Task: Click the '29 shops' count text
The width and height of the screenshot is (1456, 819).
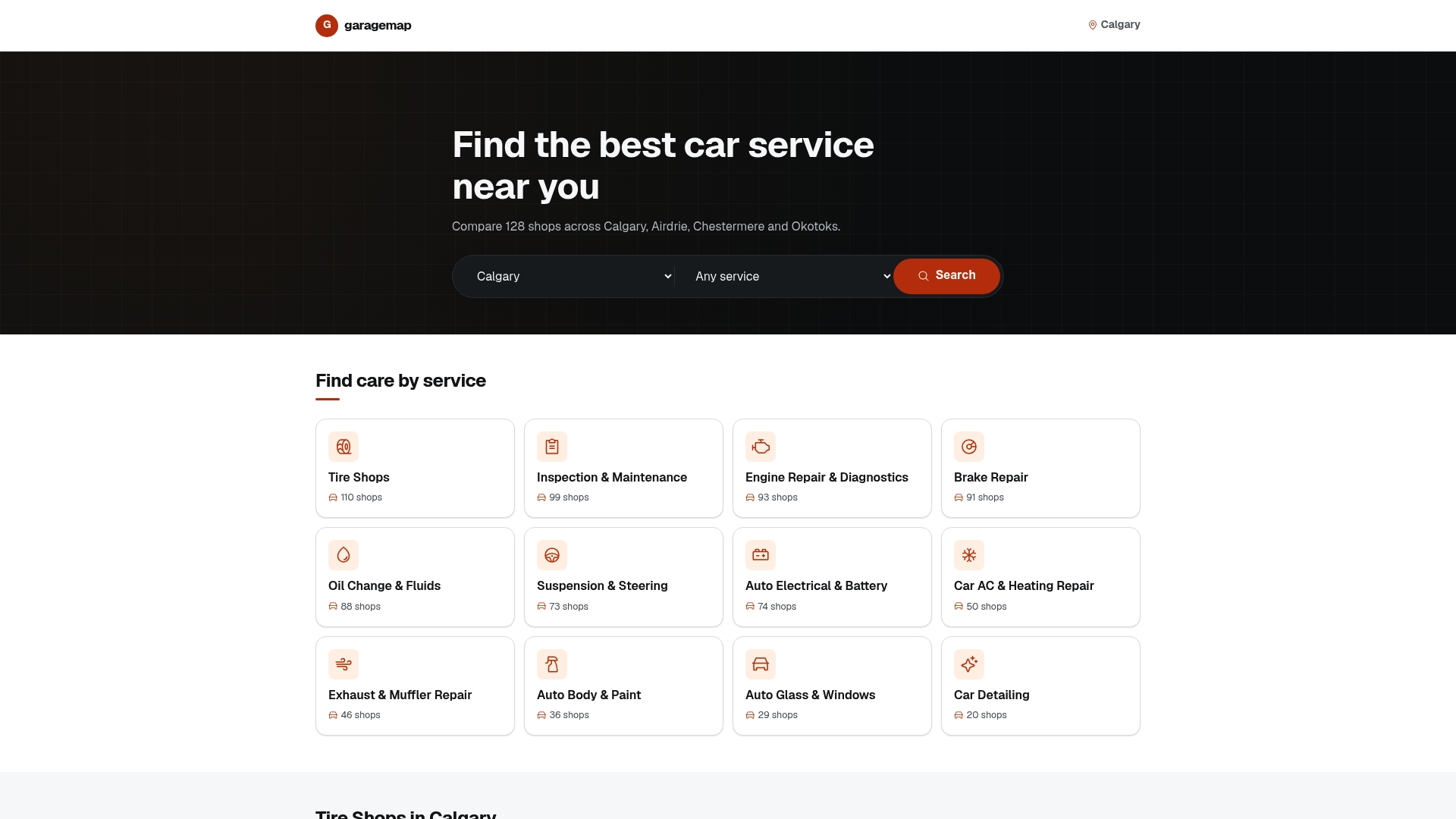Action: point(777,715)
